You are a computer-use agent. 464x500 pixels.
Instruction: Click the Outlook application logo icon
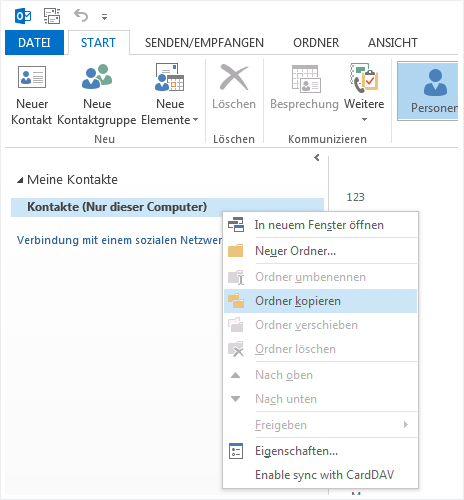pos(23,16)
